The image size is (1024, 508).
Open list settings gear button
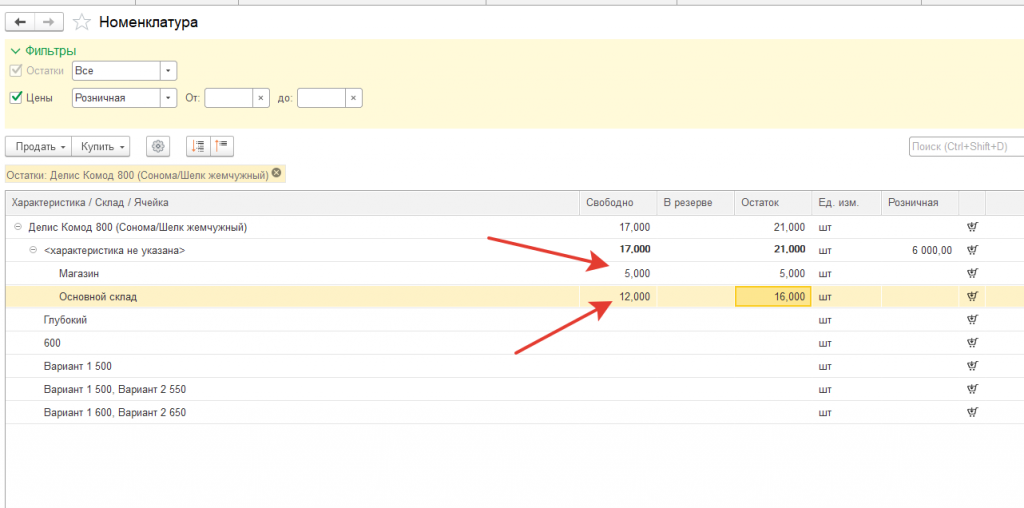tap(158, 147)
